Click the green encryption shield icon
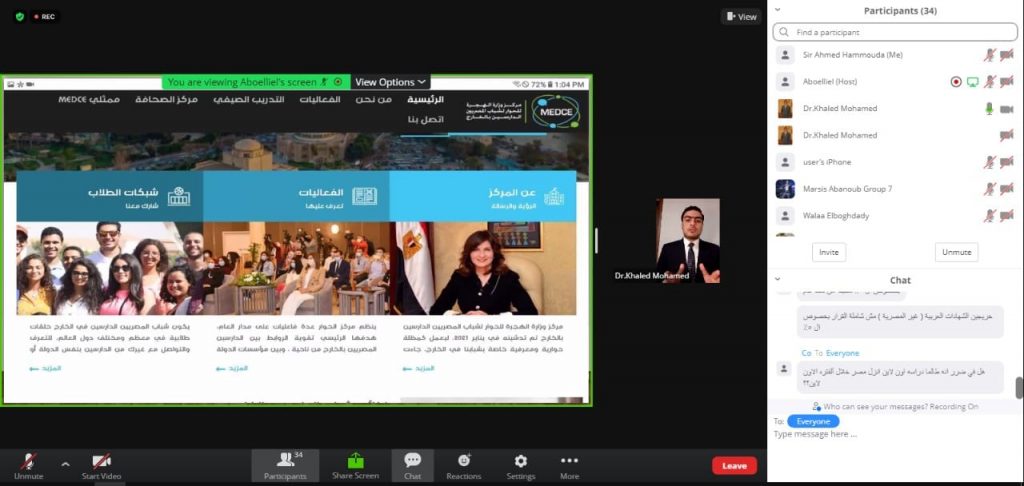 19,16
